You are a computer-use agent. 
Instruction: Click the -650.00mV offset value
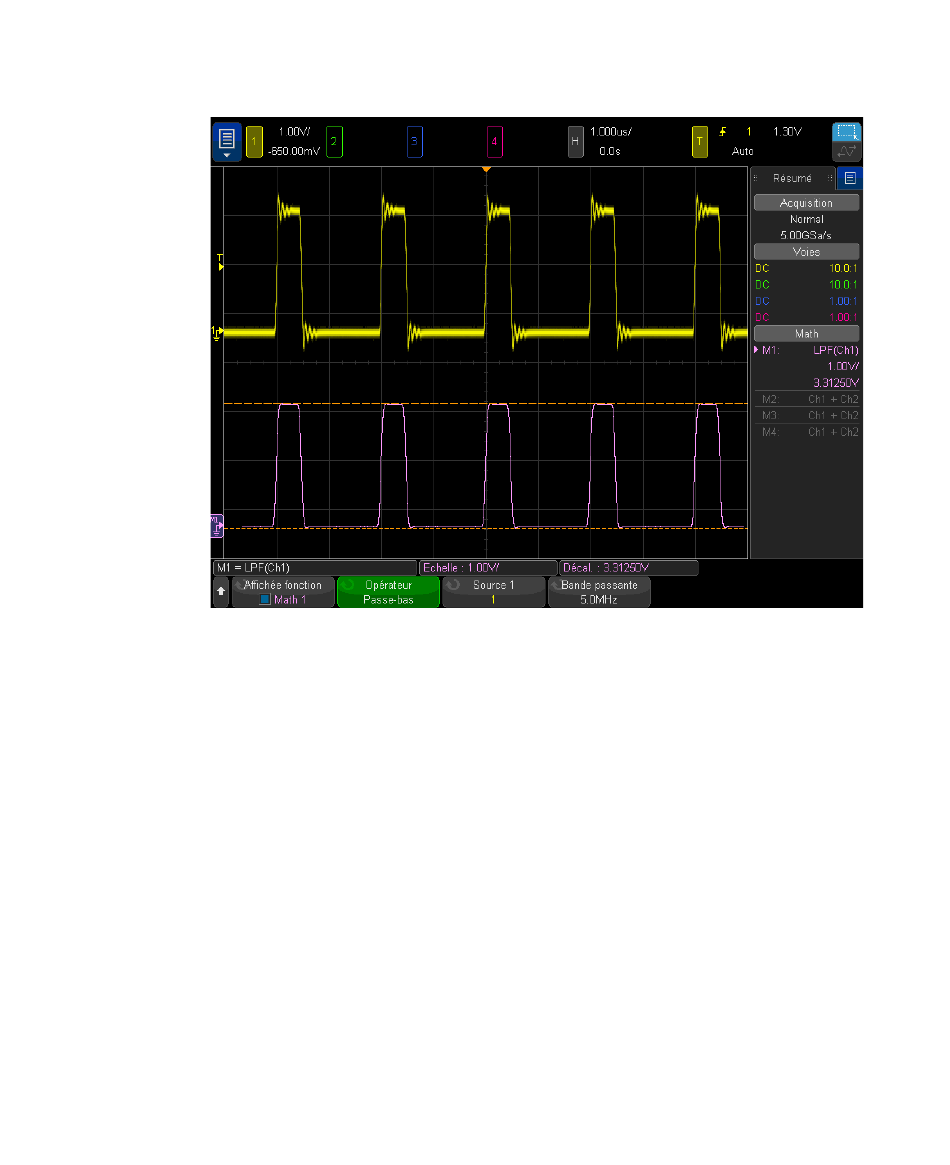(x=293, y=151)
